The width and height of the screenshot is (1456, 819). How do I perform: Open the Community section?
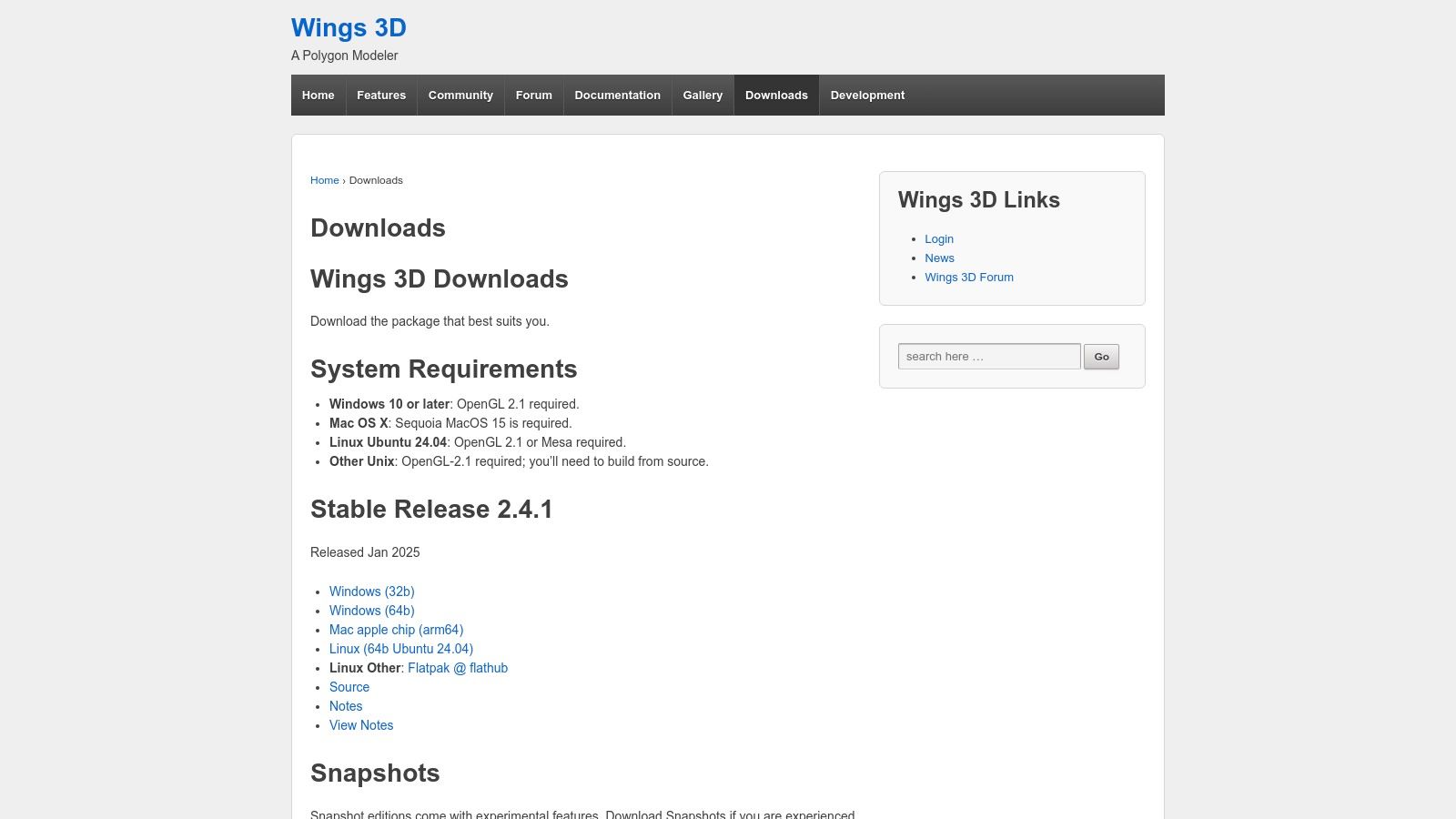coord(460,95)
